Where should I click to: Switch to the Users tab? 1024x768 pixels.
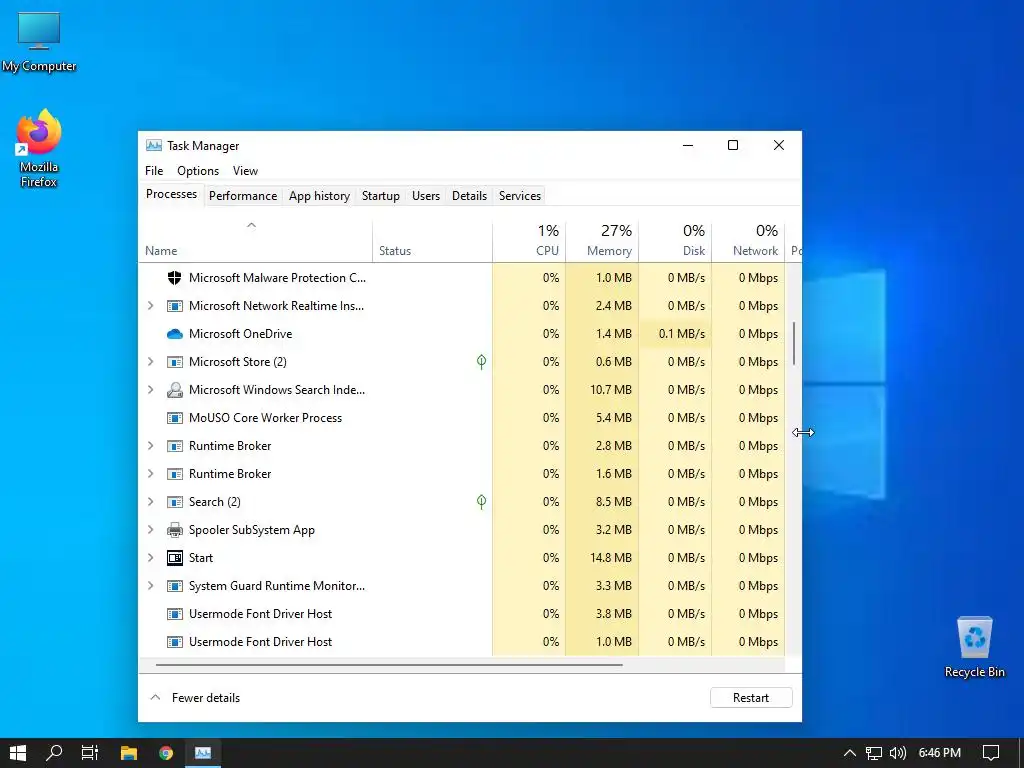[x=426, y=196]
